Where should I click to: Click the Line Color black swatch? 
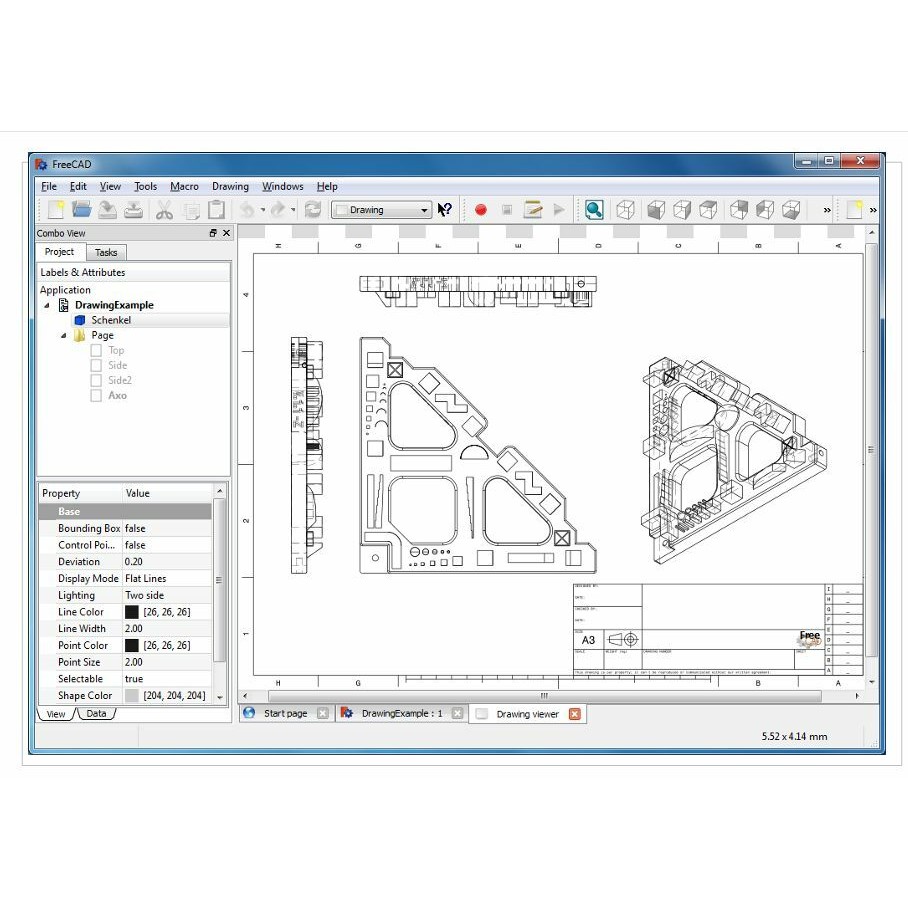pyautogui.click(x=132, y=612)
